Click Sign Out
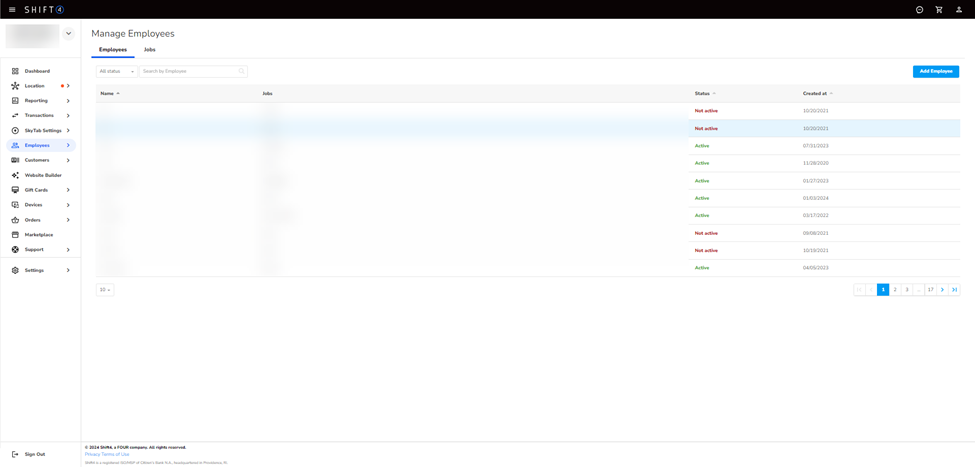Viewport: 975px width, 467px height. [35, 455]
